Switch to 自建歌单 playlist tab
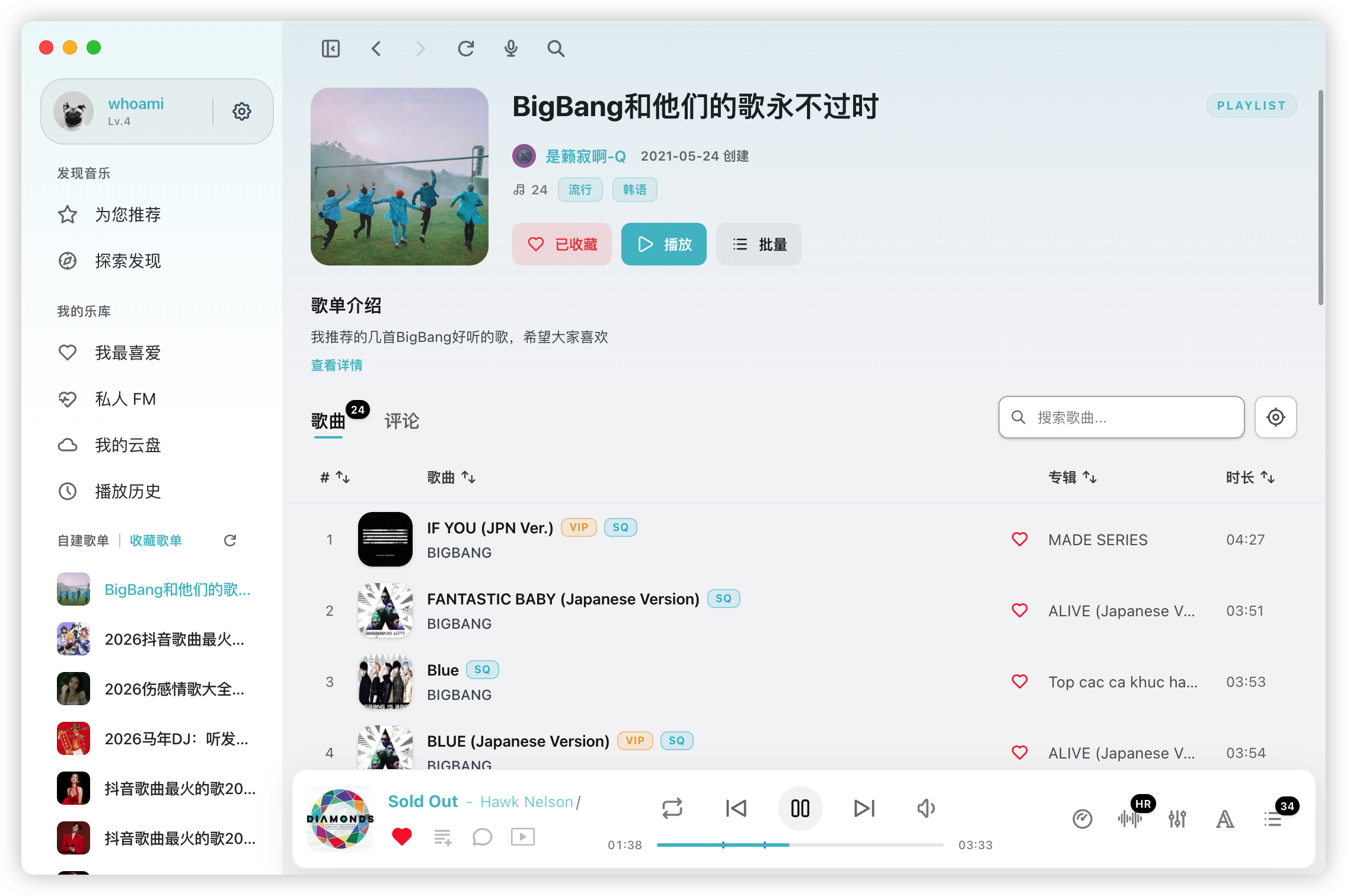The width and height of the screenshot is (1347, 896). (x=83, y=540)
